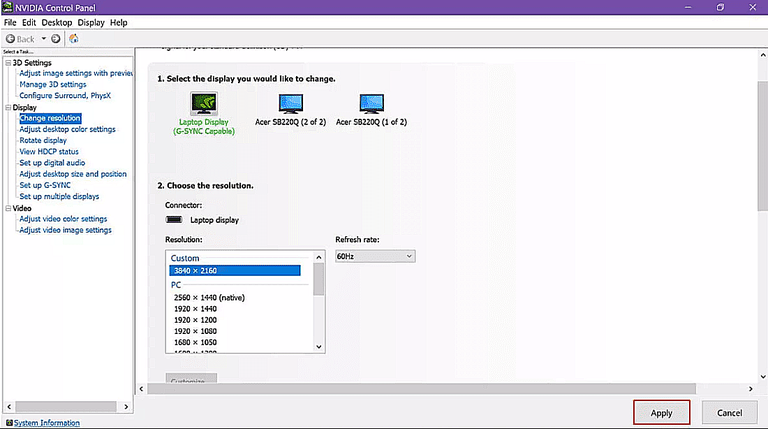The width and height of the screenshot is (768, 429).
Task: Click the Forward arrow icon in toolbar
Action: coord(56,39)
